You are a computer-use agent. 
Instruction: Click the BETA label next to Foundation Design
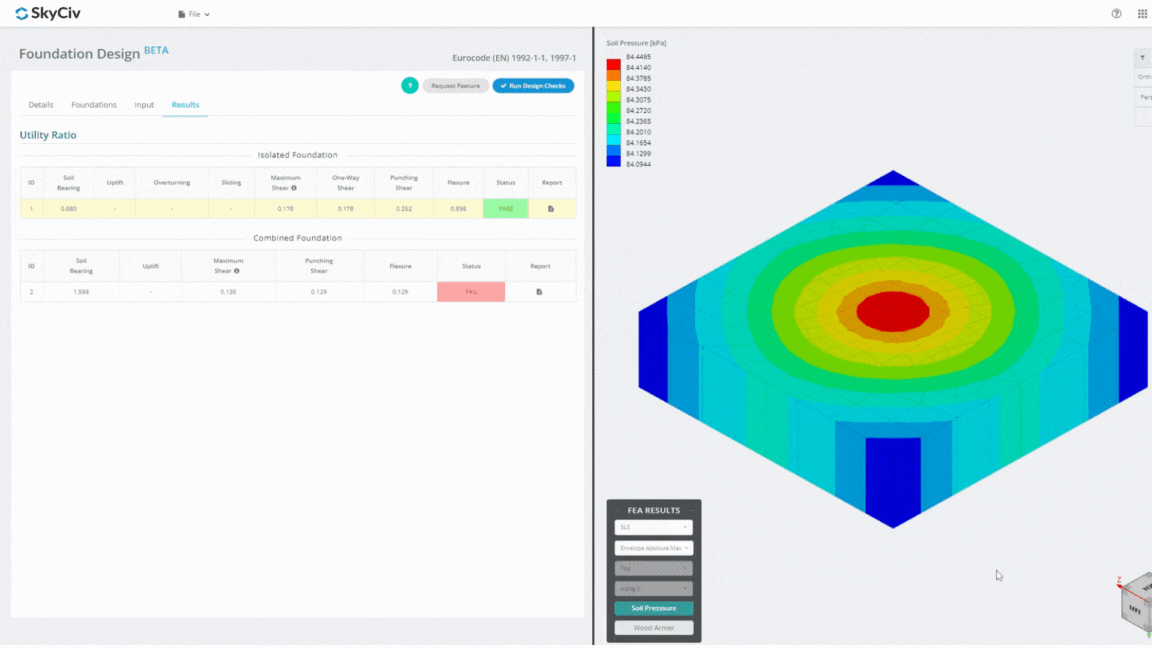(156, 50)
